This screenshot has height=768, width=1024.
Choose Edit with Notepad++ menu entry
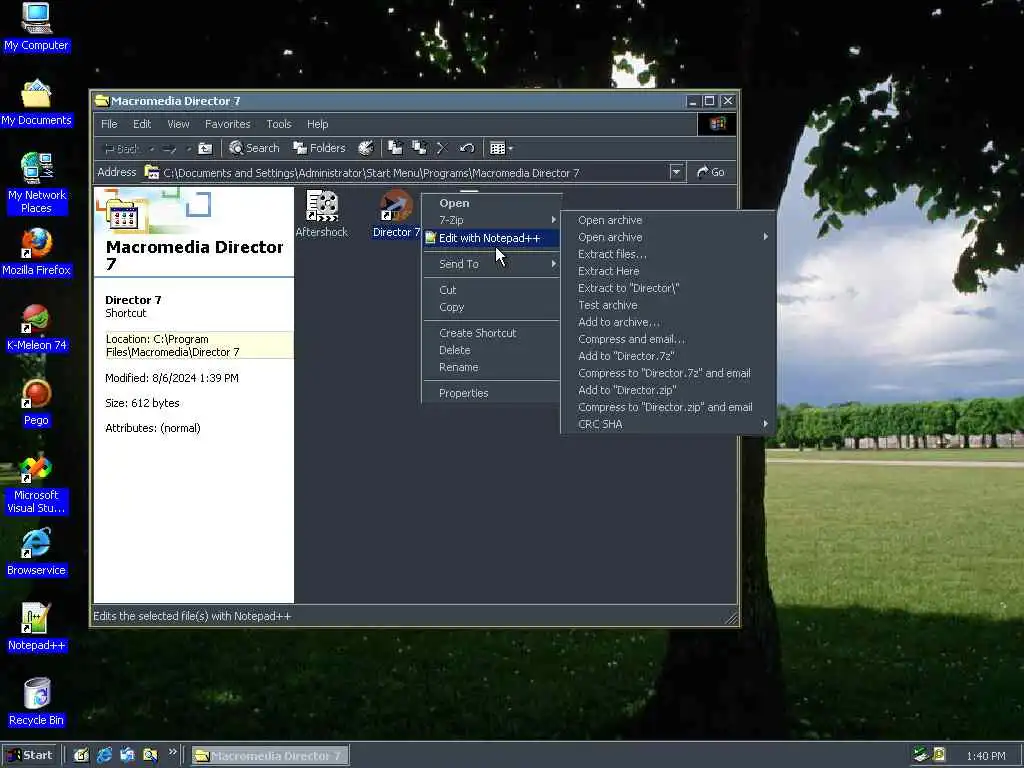491,238
